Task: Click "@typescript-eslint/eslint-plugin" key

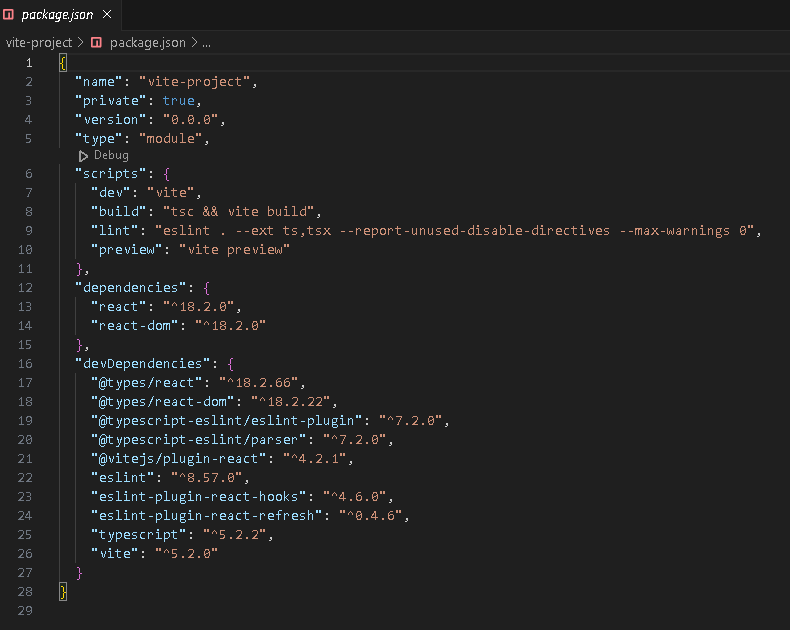Action: (227, 421)
